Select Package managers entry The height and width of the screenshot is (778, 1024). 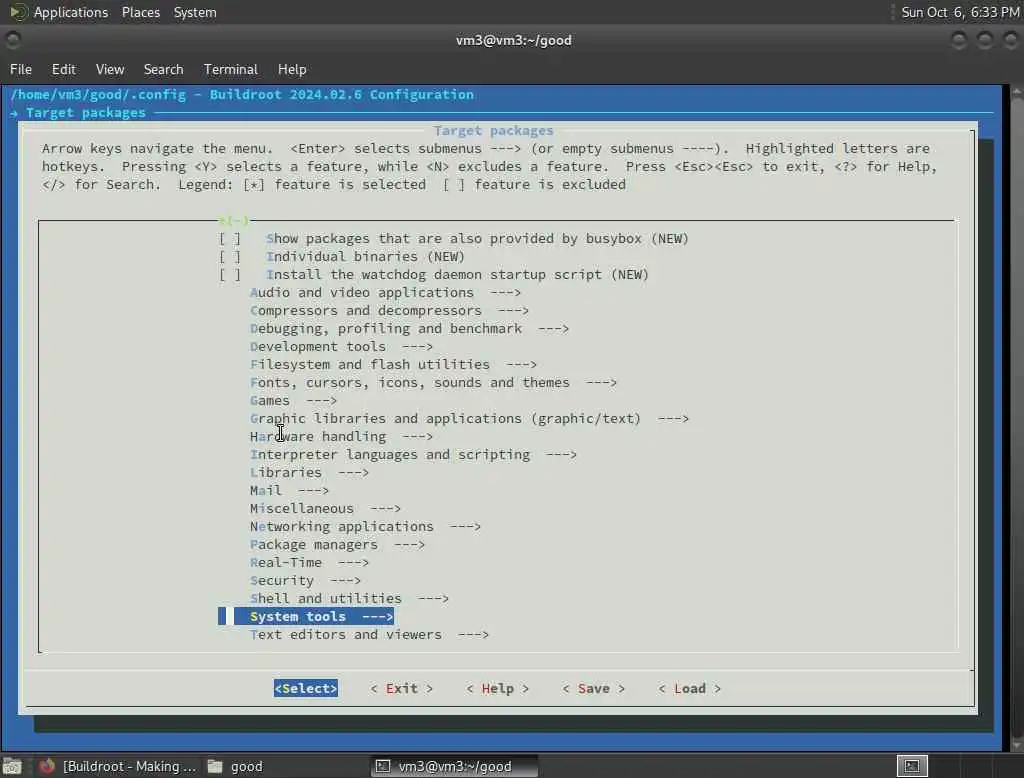point(338,545)
